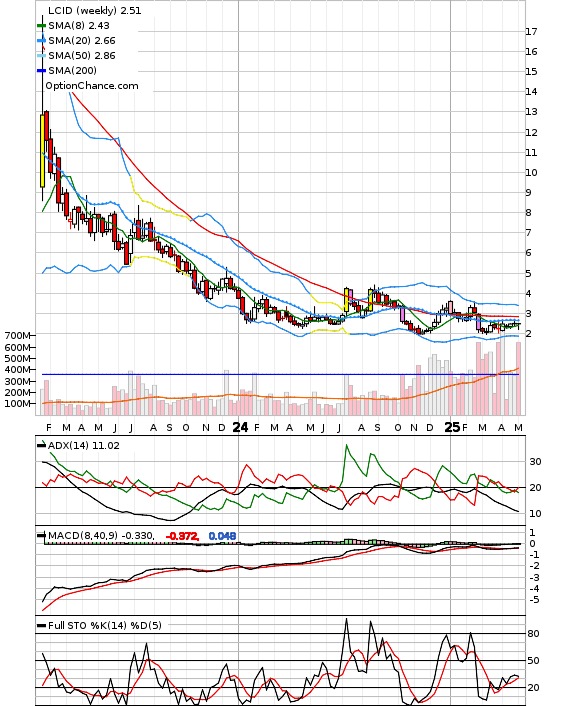
Task: Click the MACD(8,40,9) -0.330 indicator label
Action: (101, 535)
